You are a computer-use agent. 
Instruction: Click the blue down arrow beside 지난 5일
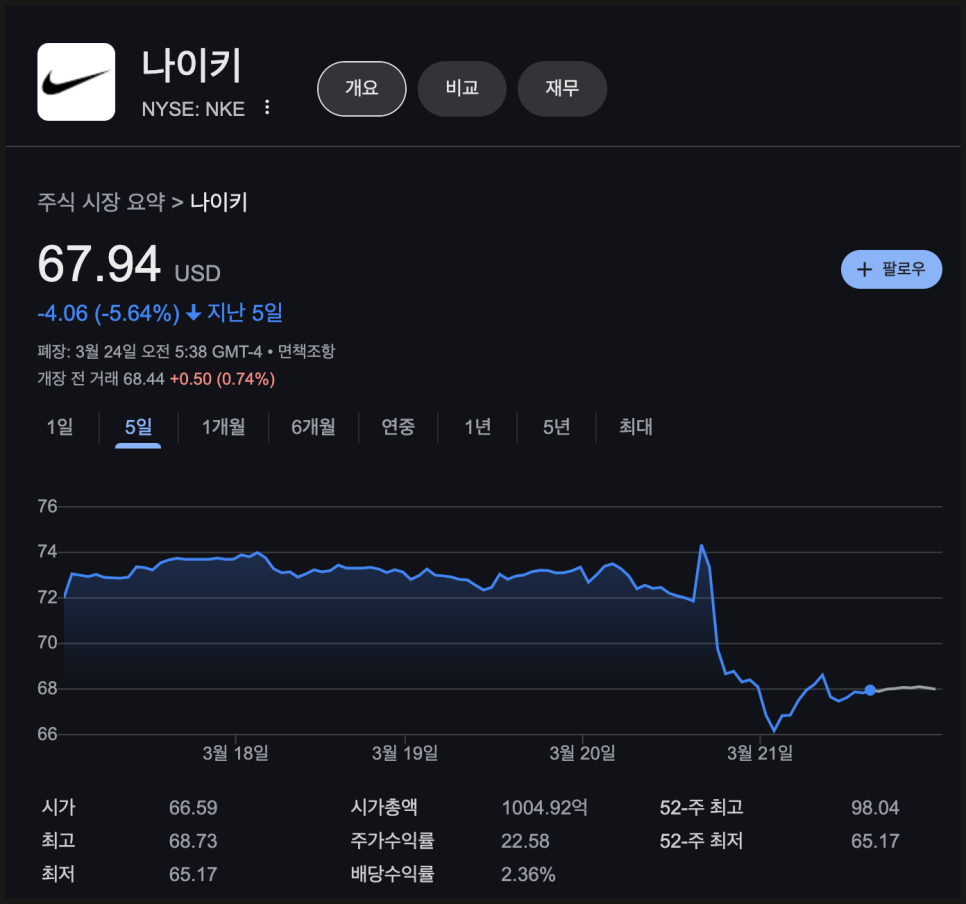pos(193,313)
